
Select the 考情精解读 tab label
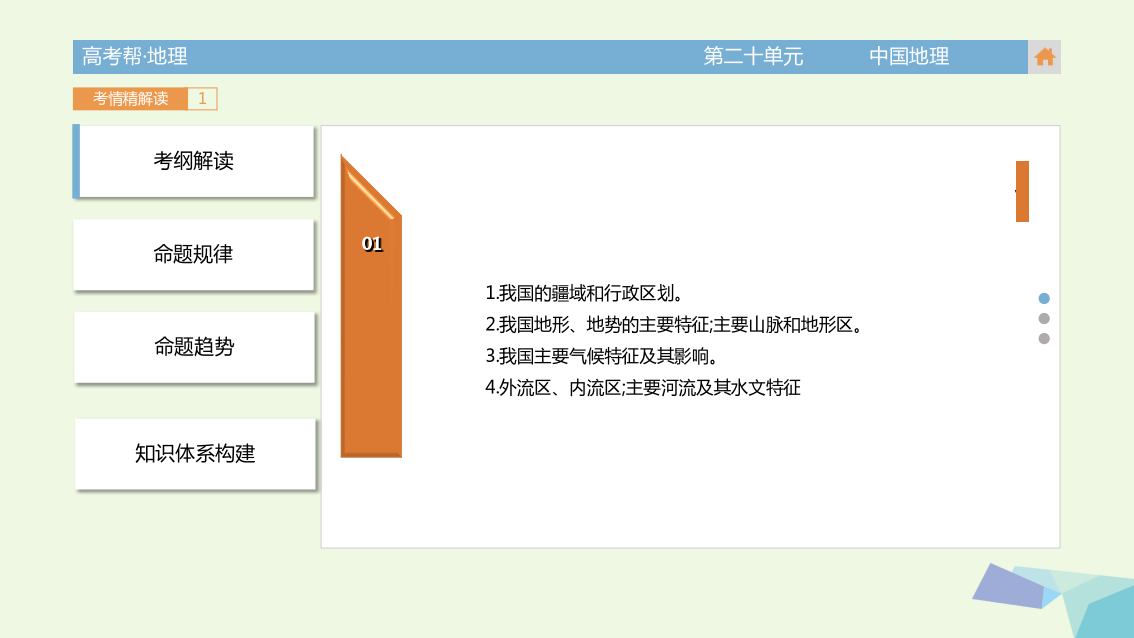(x=130, y=98)
